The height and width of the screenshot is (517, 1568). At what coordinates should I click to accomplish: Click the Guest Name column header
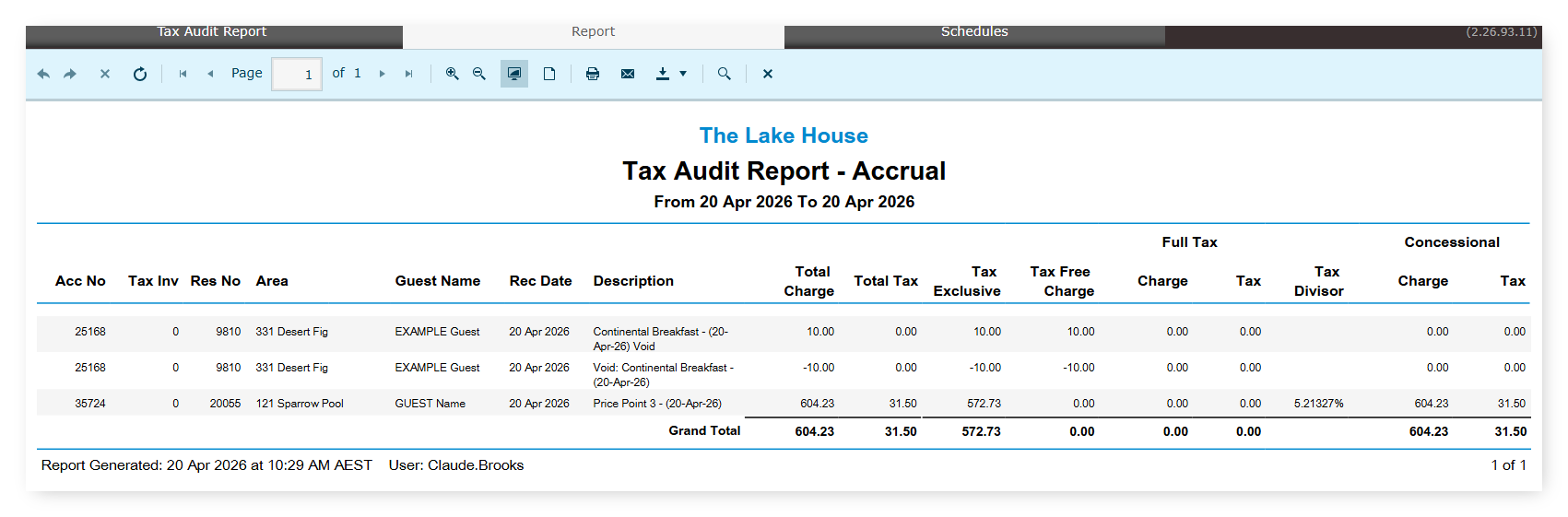pyautogui.click(x=438, y=281)
